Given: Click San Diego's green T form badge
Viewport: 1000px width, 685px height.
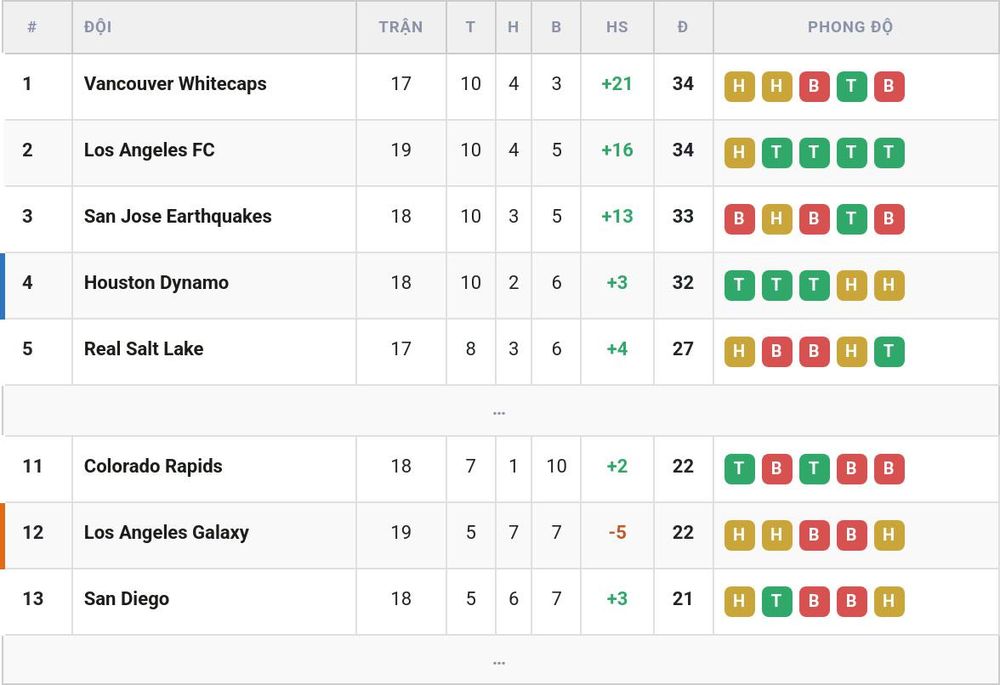Looking at the screenshot, I should (777, 601).
